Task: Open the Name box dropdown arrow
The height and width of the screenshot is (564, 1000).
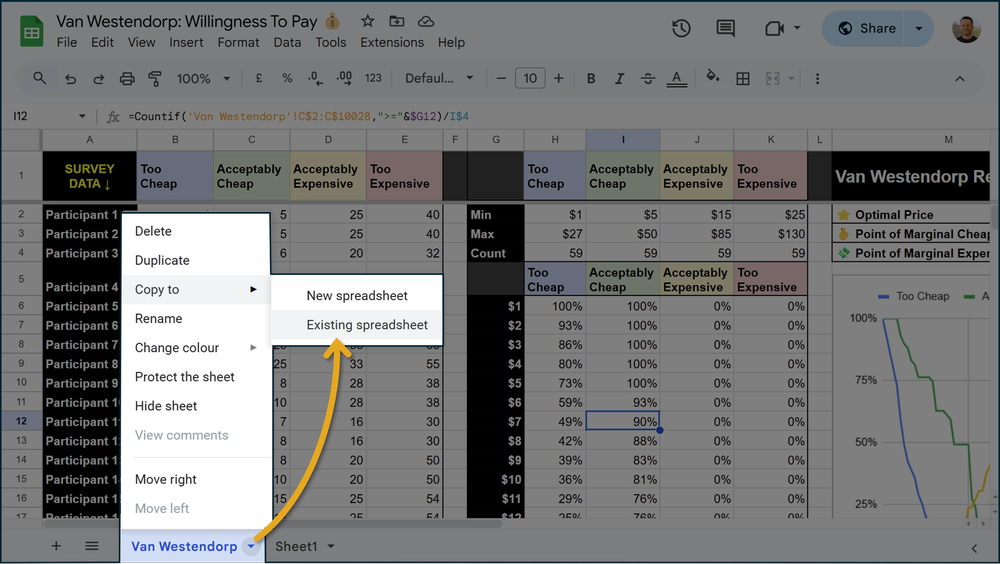Action: pyautogui.click(x=82, y=116)
